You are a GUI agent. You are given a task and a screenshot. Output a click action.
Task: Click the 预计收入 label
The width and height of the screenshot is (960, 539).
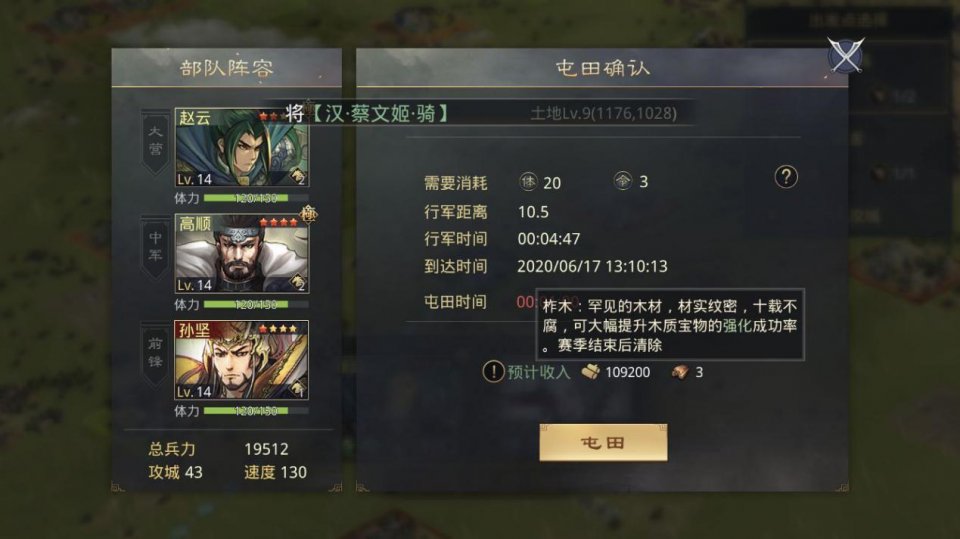(539, 372)
